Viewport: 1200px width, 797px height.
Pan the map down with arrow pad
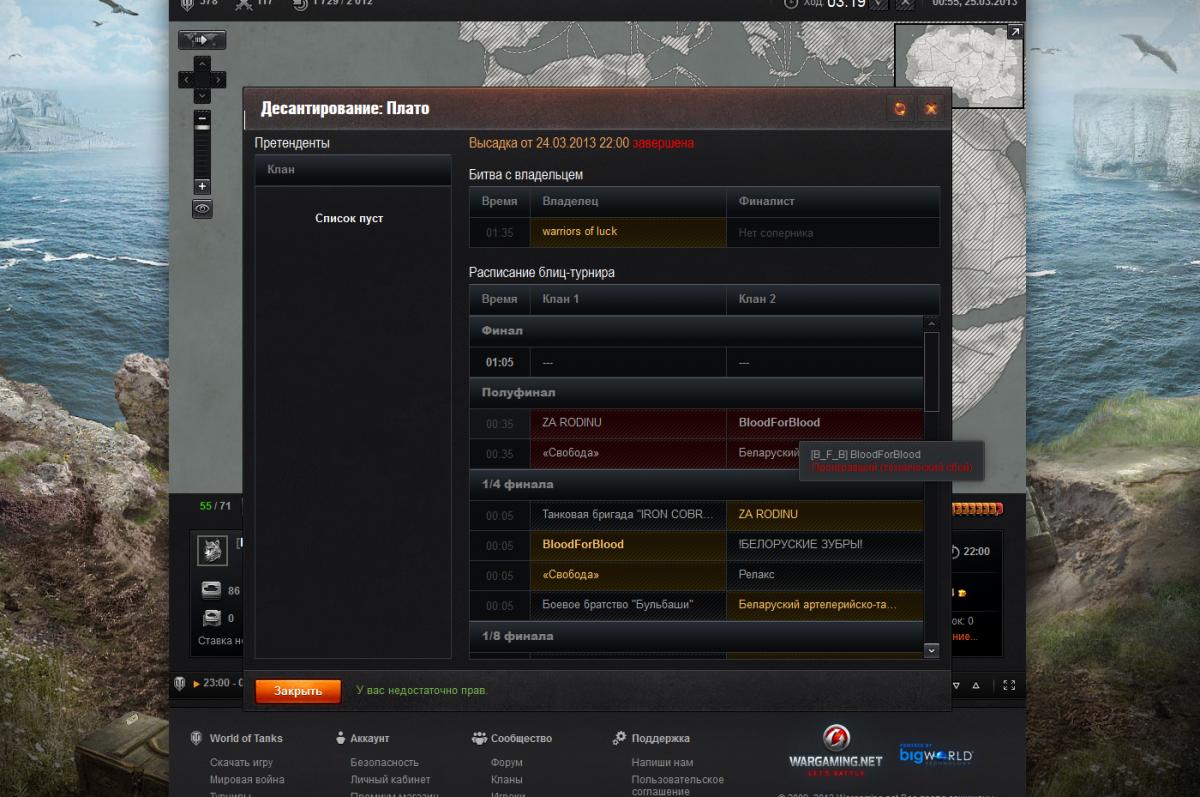(x=202, y=95)
